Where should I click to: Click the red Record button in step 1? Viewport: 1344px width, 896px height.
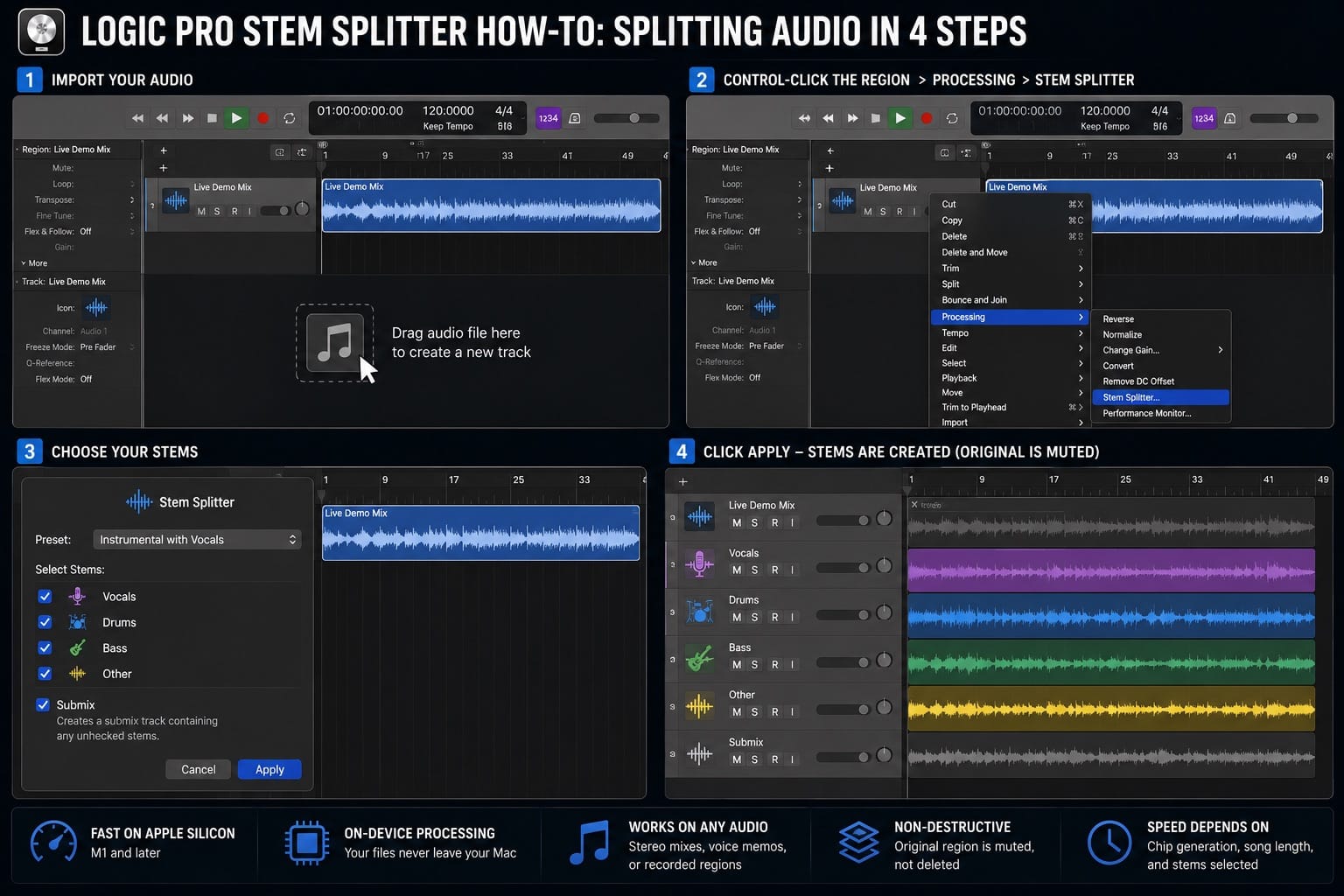click(x=262, y=118)
